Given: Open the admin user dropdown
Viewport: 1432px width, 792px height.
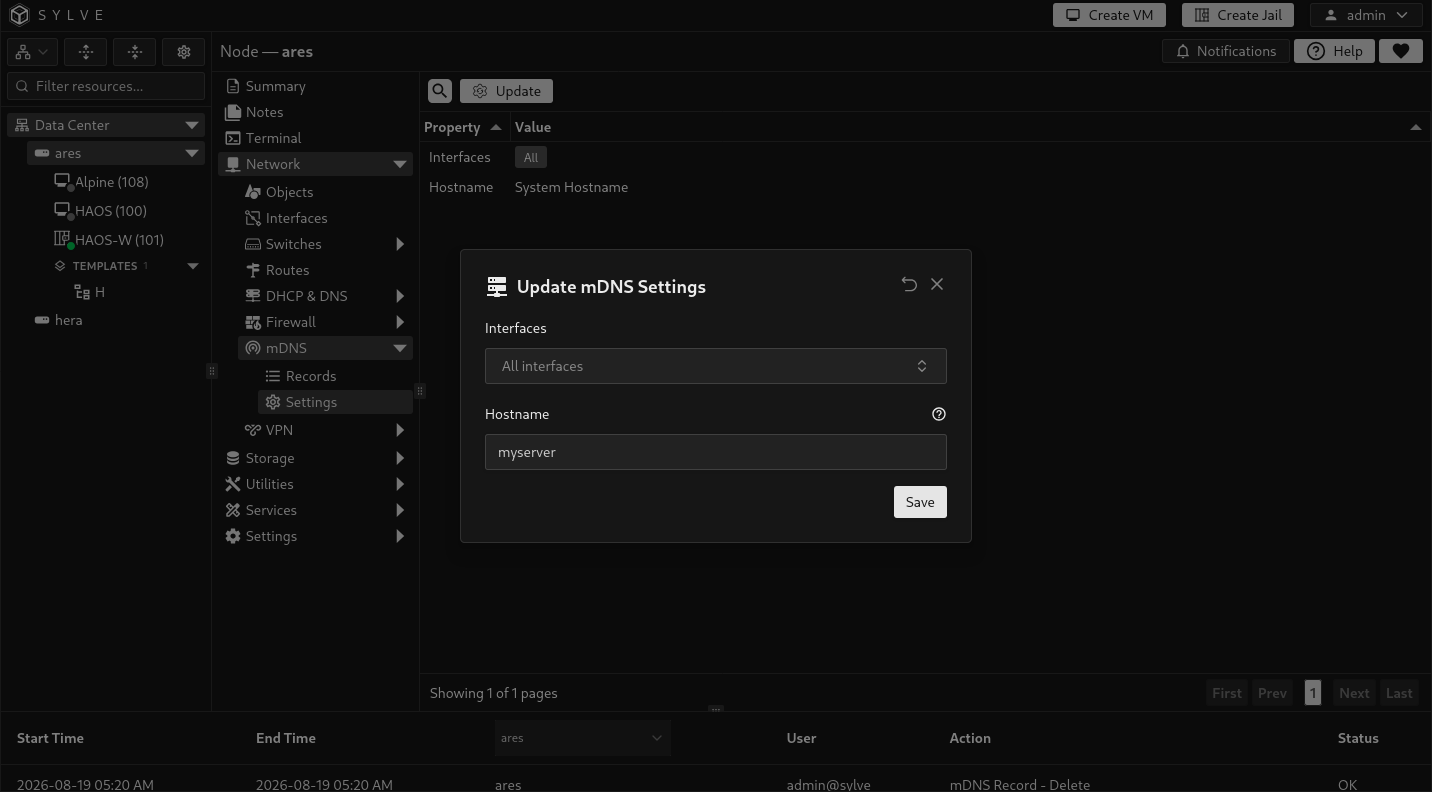Looking at the screenshot, I should click(1366, 15).
